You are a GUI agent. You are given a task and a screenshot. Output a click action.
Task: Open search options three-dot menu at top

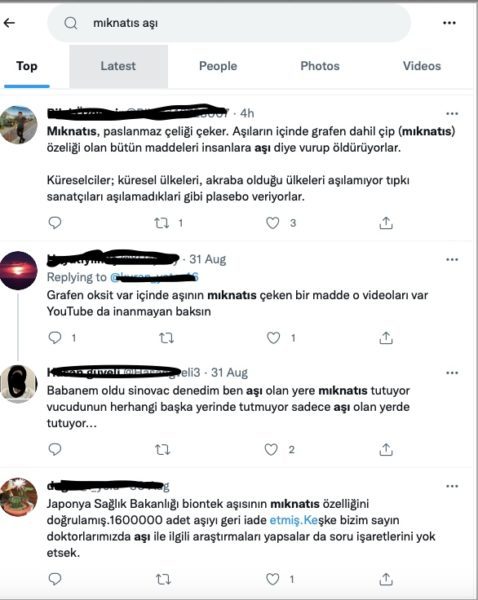(x=449, y=23)
